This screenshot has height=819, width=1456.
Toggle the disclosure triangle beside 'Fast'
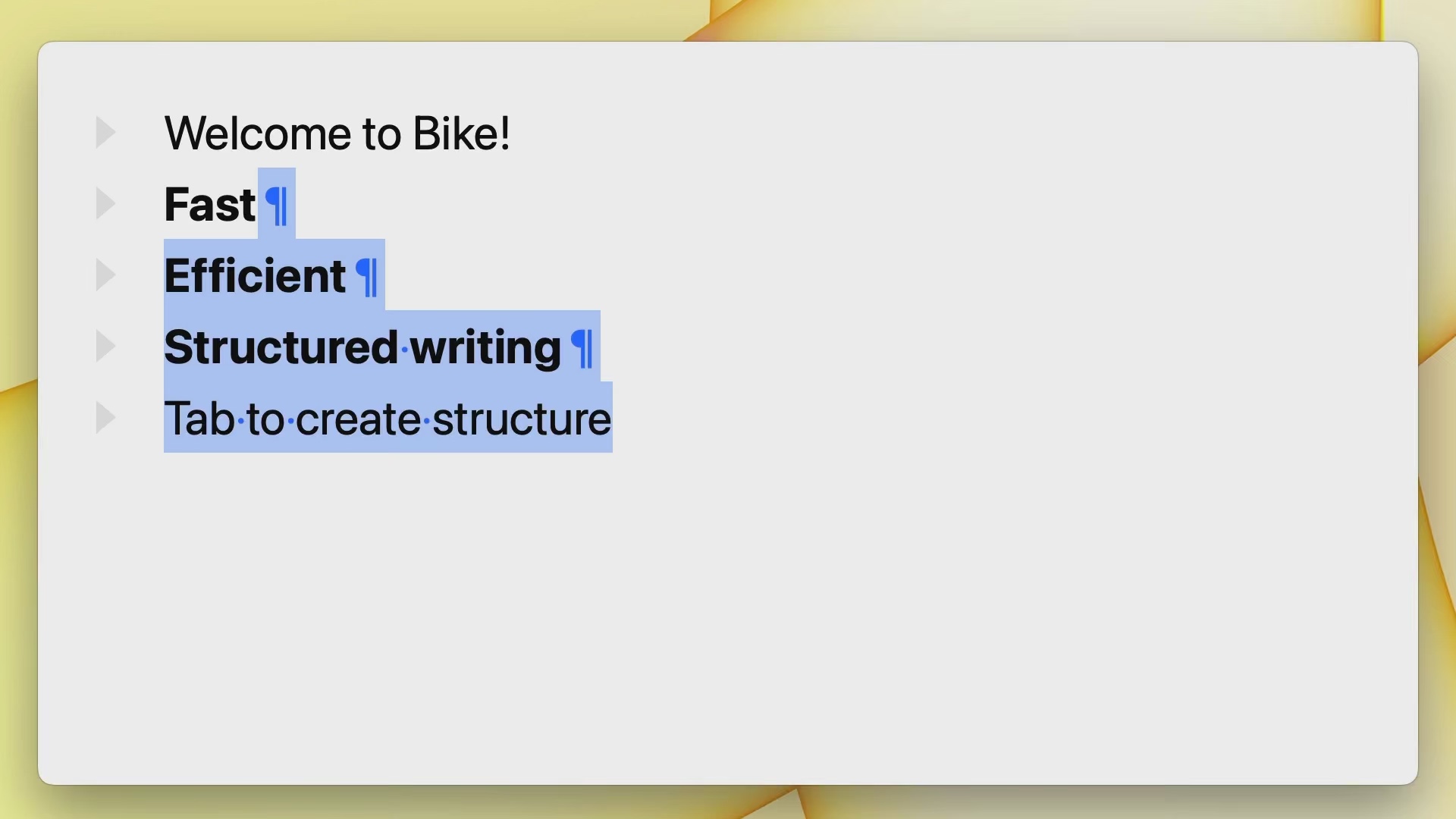pyautogui.click(x=105, y=204)
